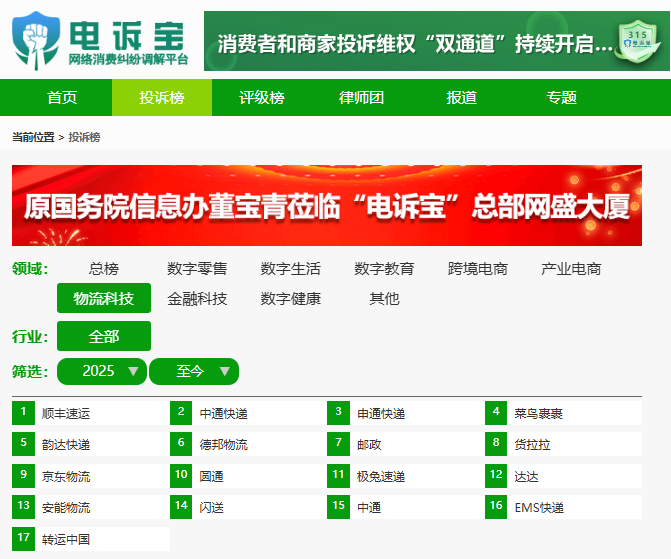Viewport: 671px width, 559px height.
Task: Open 圆通 in the ranking list
Action: [x=211, y=476]
